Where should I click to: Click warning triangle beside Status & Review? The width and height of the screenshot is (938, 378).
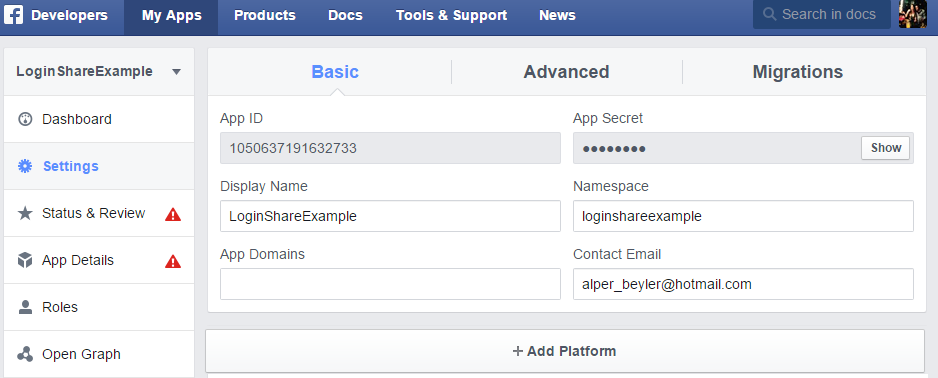tap(173, 214)
